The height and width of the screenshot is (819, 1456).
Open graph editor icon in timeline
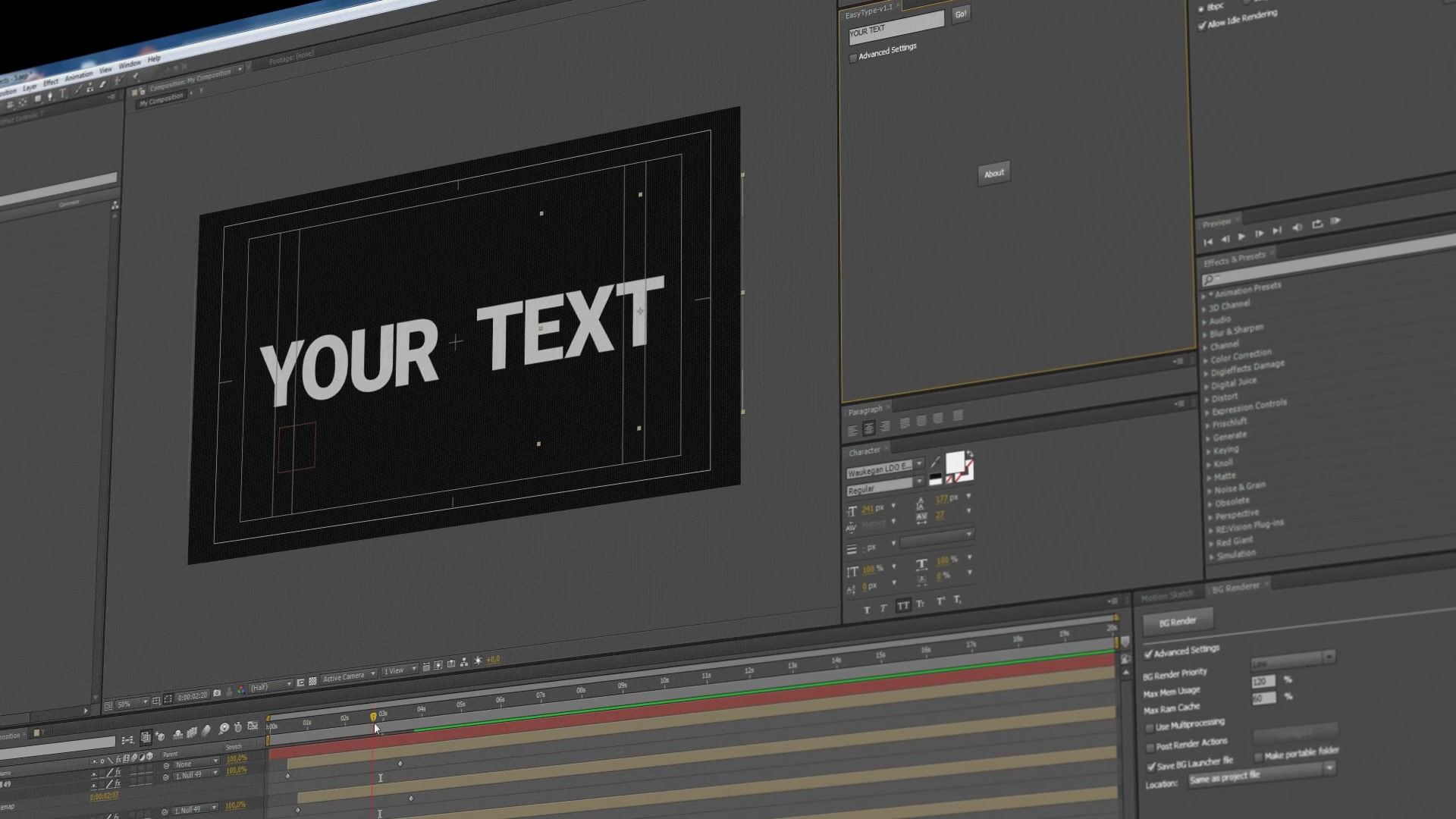(253, 726)
